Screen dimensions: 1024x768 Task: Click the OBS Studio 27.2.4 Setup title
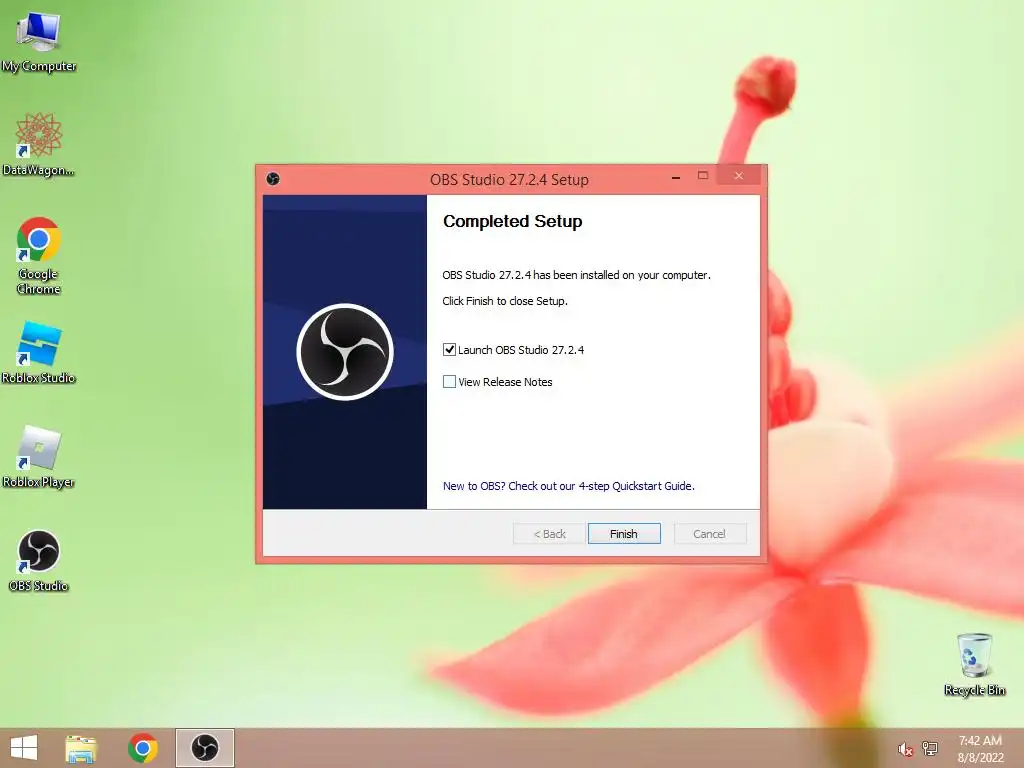[x=509, y=180]
